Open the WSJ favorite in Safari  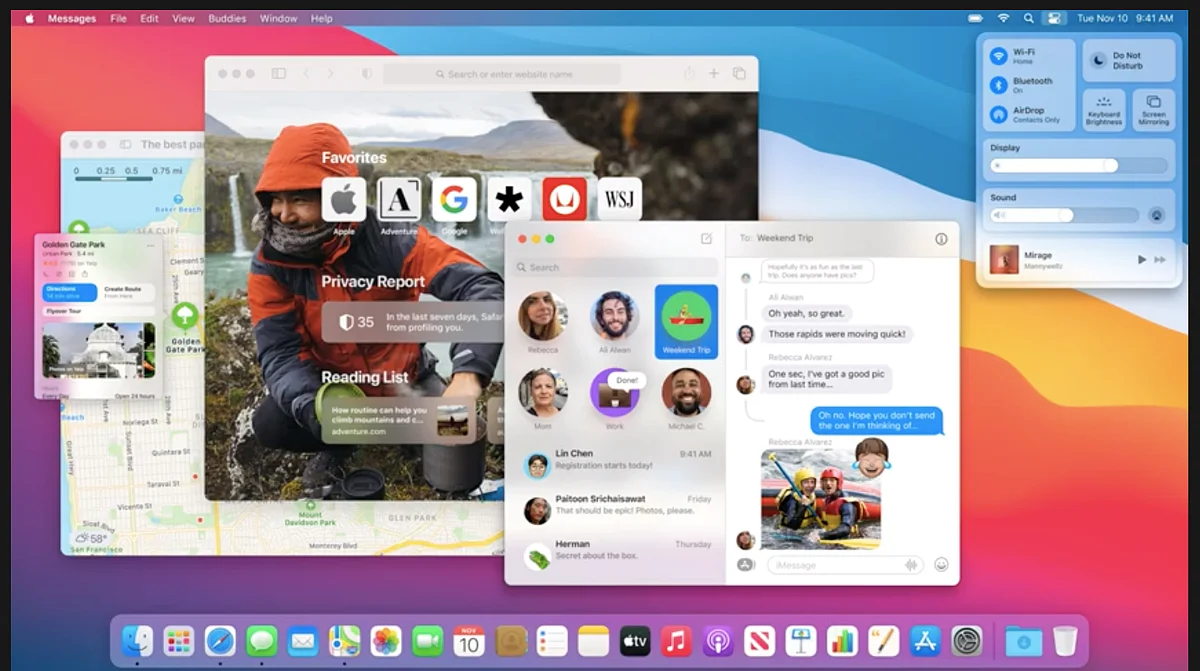click(619, 200)
